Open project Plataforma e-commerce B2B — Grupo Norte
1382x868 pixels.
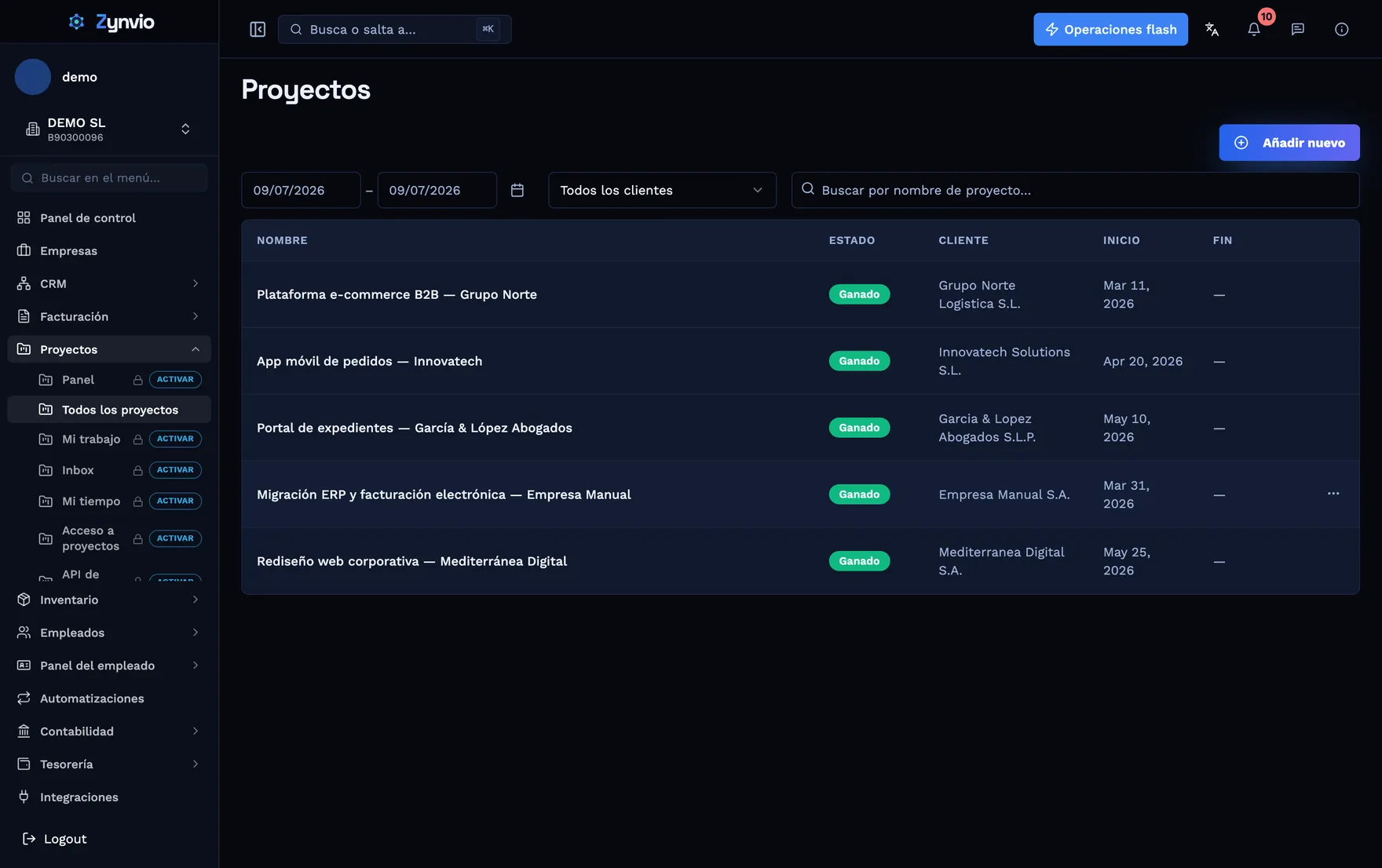(x=397, y=294)
